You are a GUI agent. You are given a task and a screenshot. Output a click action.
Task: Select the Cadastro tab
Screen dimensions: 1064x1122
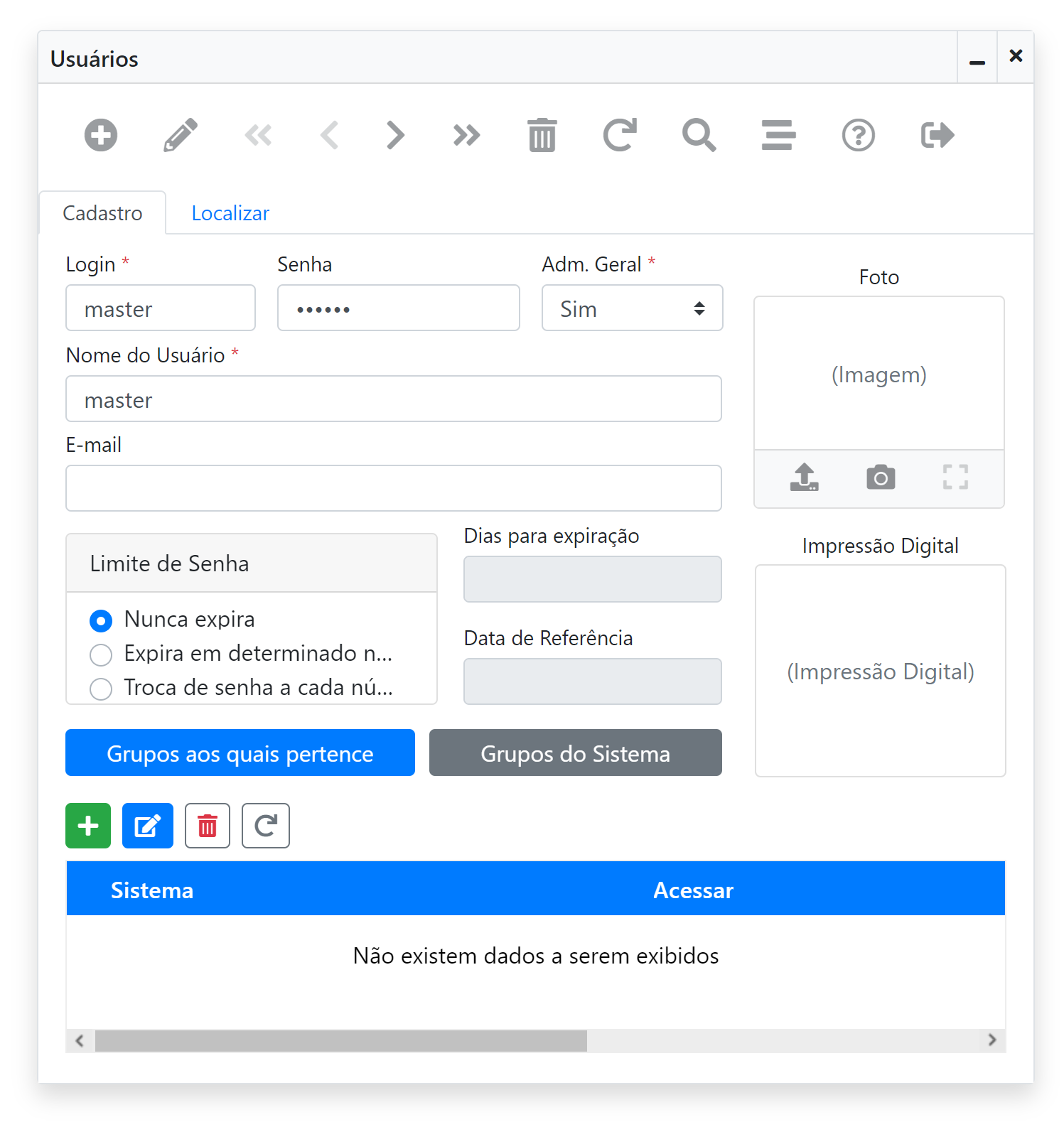[x=102, y=213]
